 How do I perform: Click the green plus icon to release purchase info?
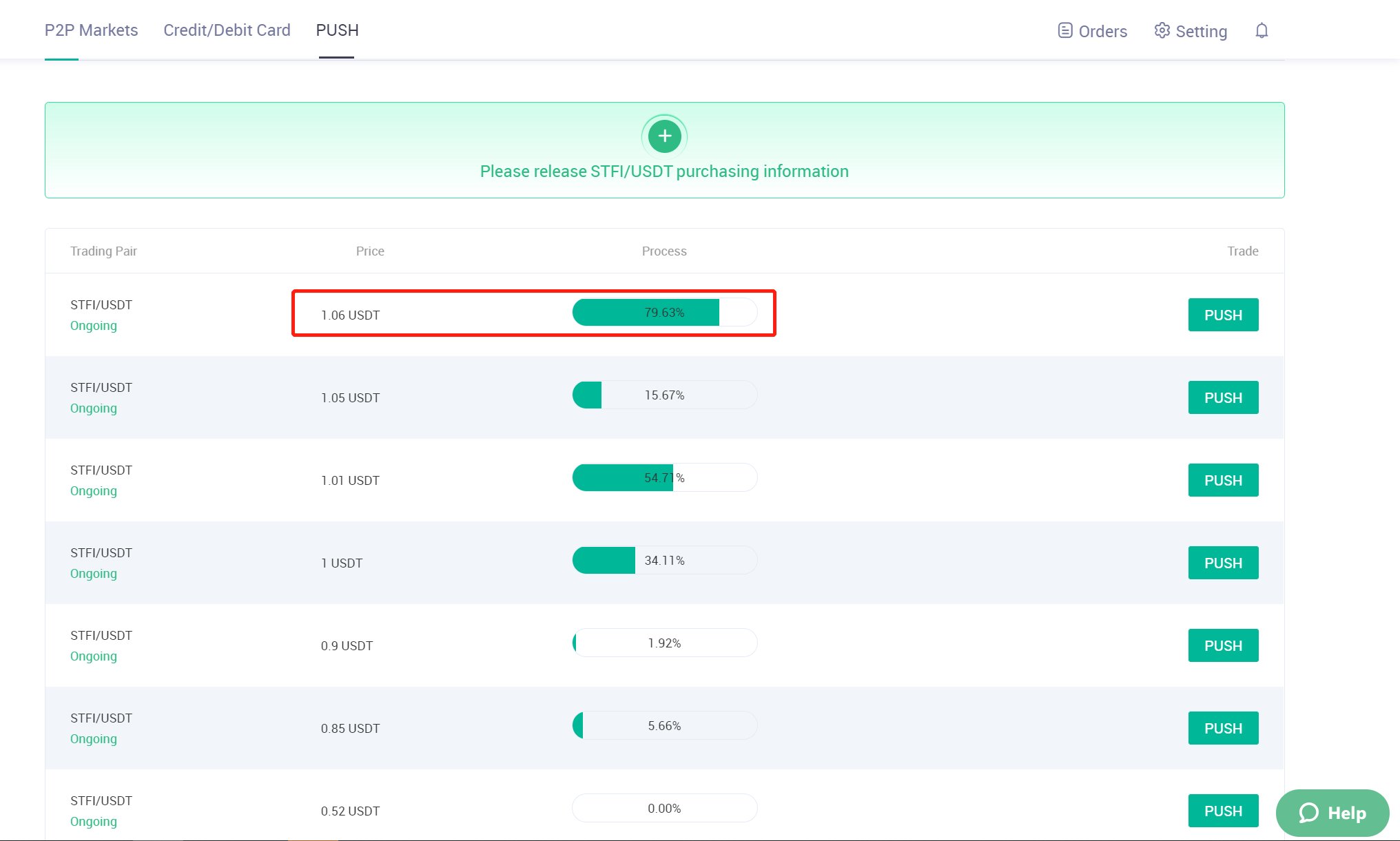[664, 136]
